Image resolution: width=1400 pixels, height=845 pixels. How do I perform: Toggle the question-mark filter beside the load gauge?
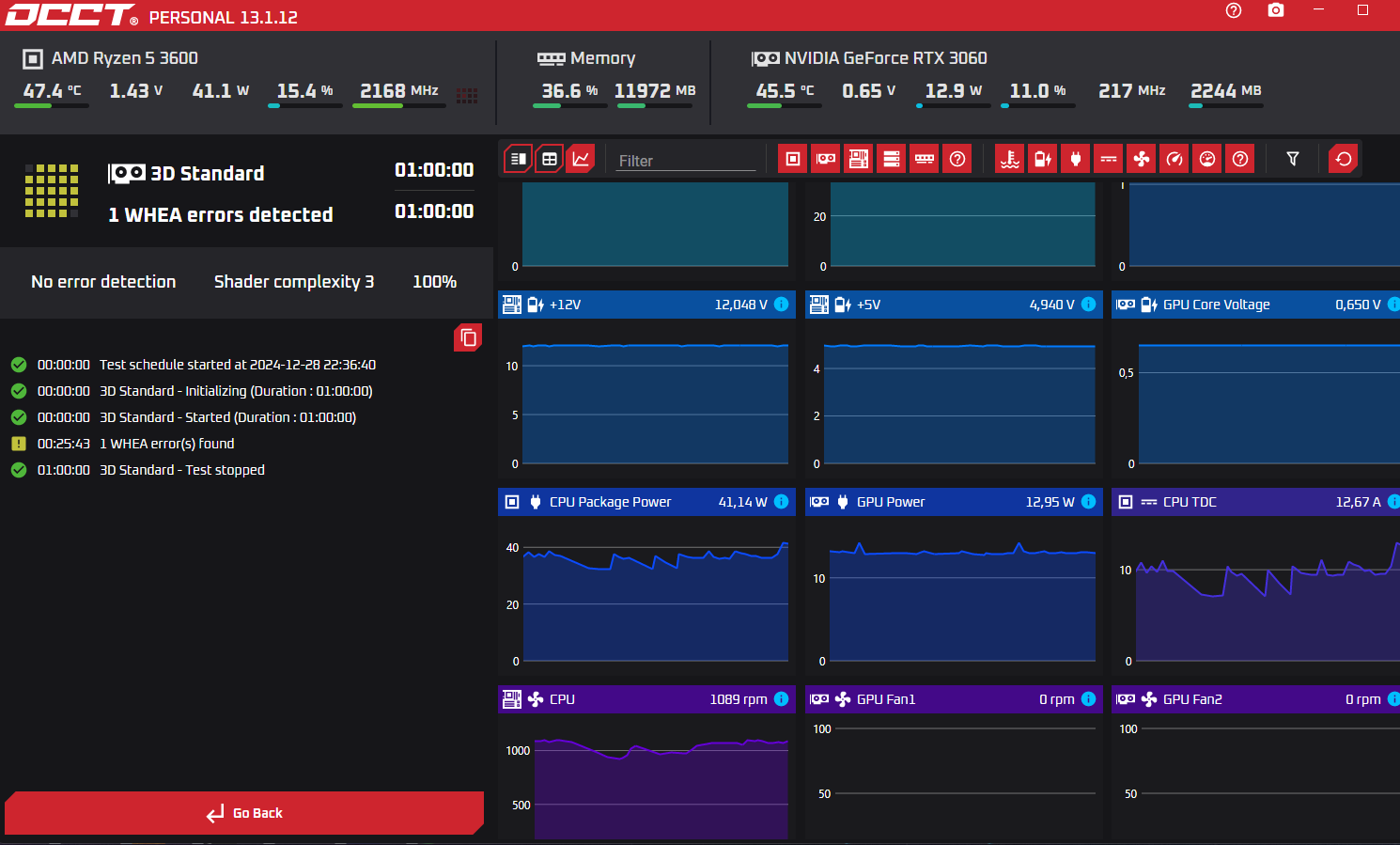tap(1240, 159)
